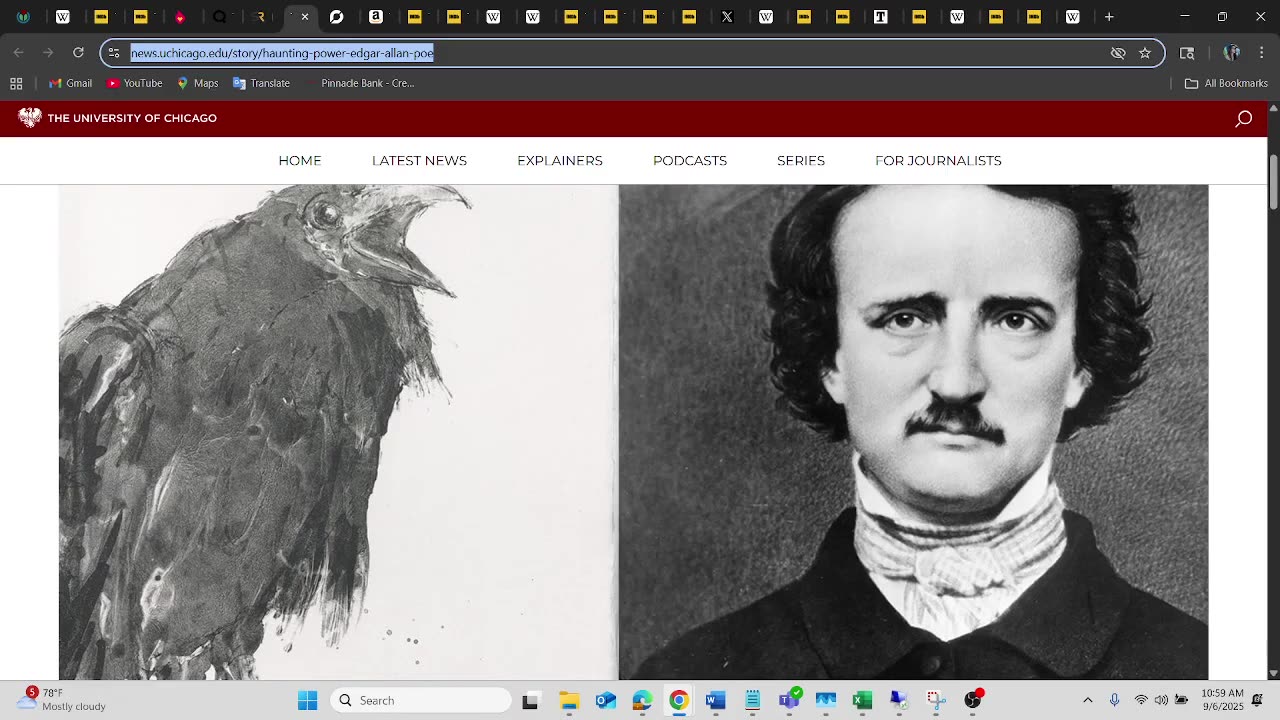The width and height of the screenshot is (1280, 720).
Task: Open site information icon in address bar
Action: coord(114,53)
